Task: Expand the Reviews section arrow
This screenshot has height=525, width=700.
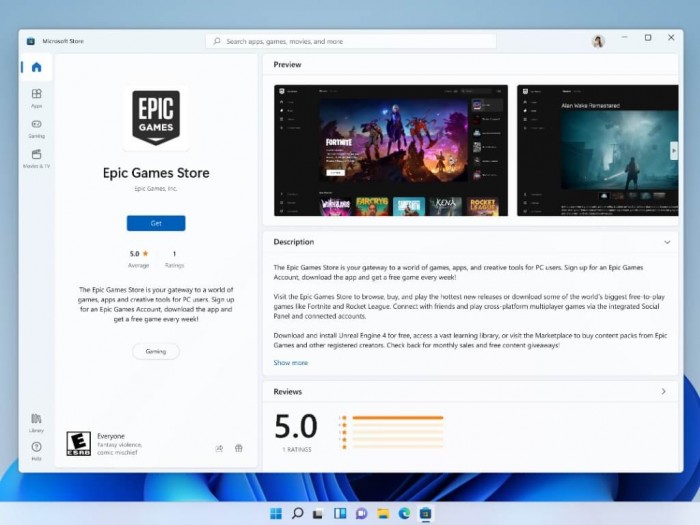Action: (663, 391)
